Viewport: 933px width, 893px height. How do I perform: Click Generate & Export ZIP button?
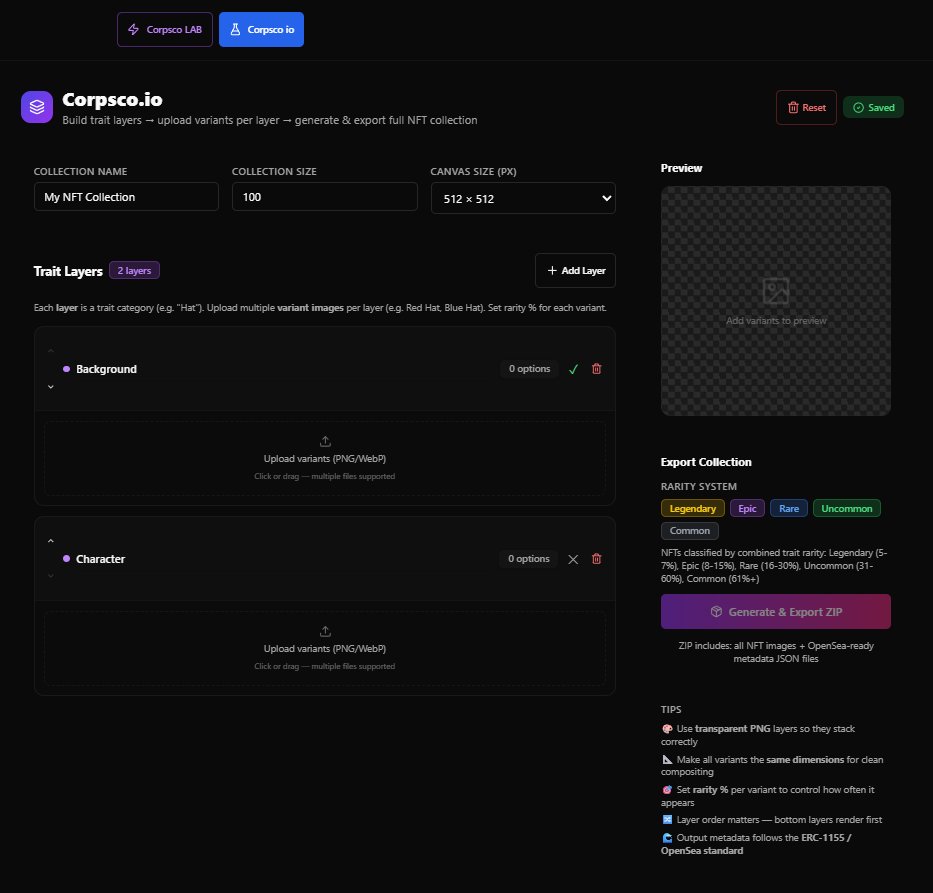[x=776, y=612]
